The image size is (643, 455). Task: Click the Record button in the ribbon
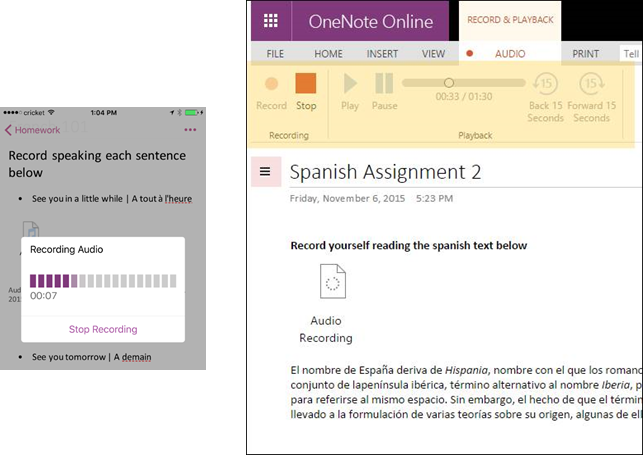click(x=271, y=91)
